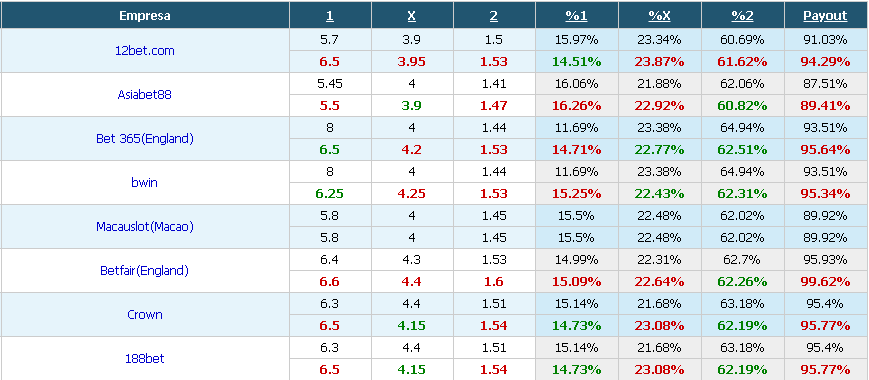Sort table by the X column header
Viewport: 869px width, 380px height.
point(412,16)
